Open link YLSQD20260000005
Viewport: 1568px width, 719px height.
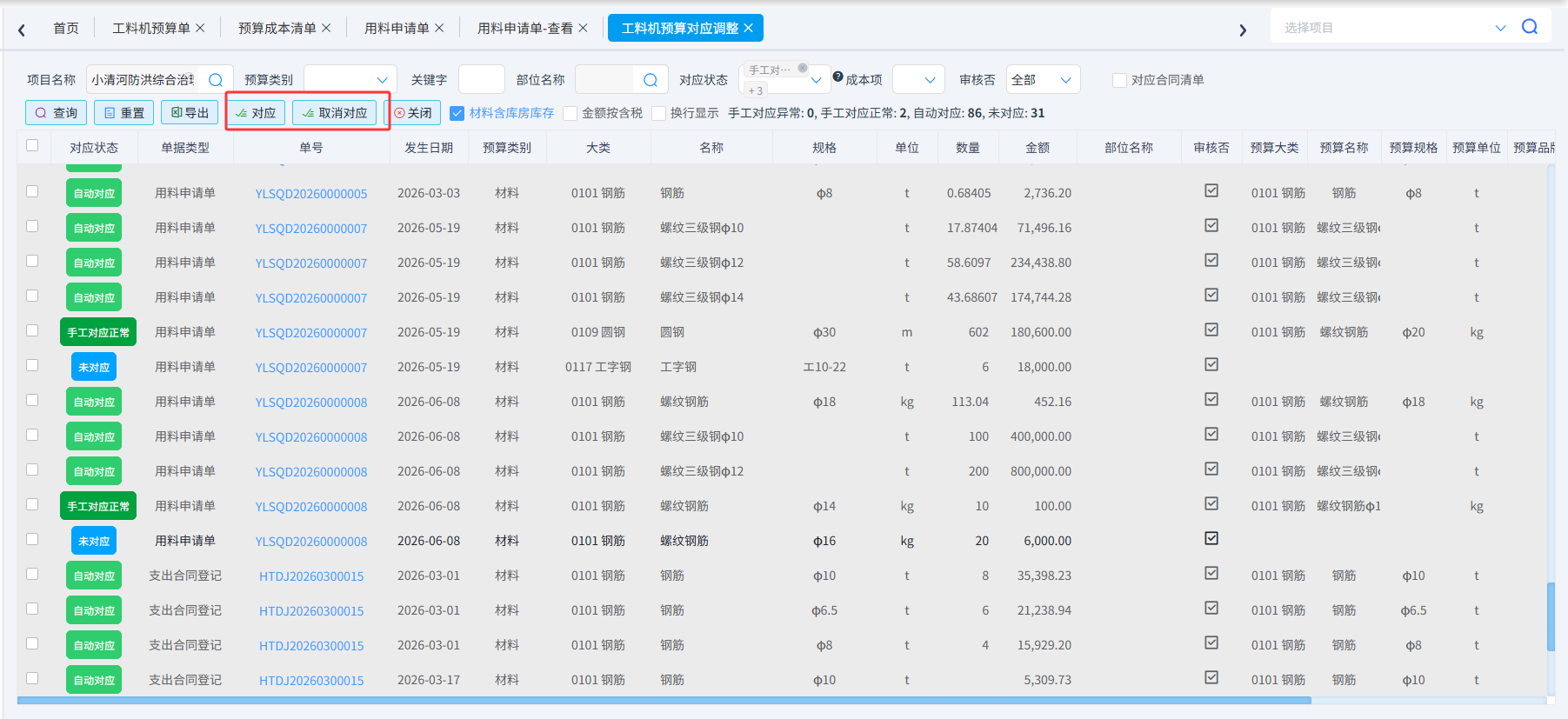(311, 194)
